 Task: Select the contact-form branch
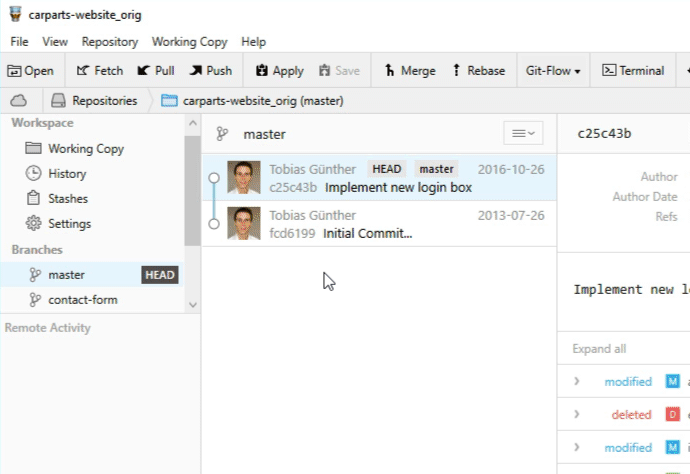tap(82, 299)
